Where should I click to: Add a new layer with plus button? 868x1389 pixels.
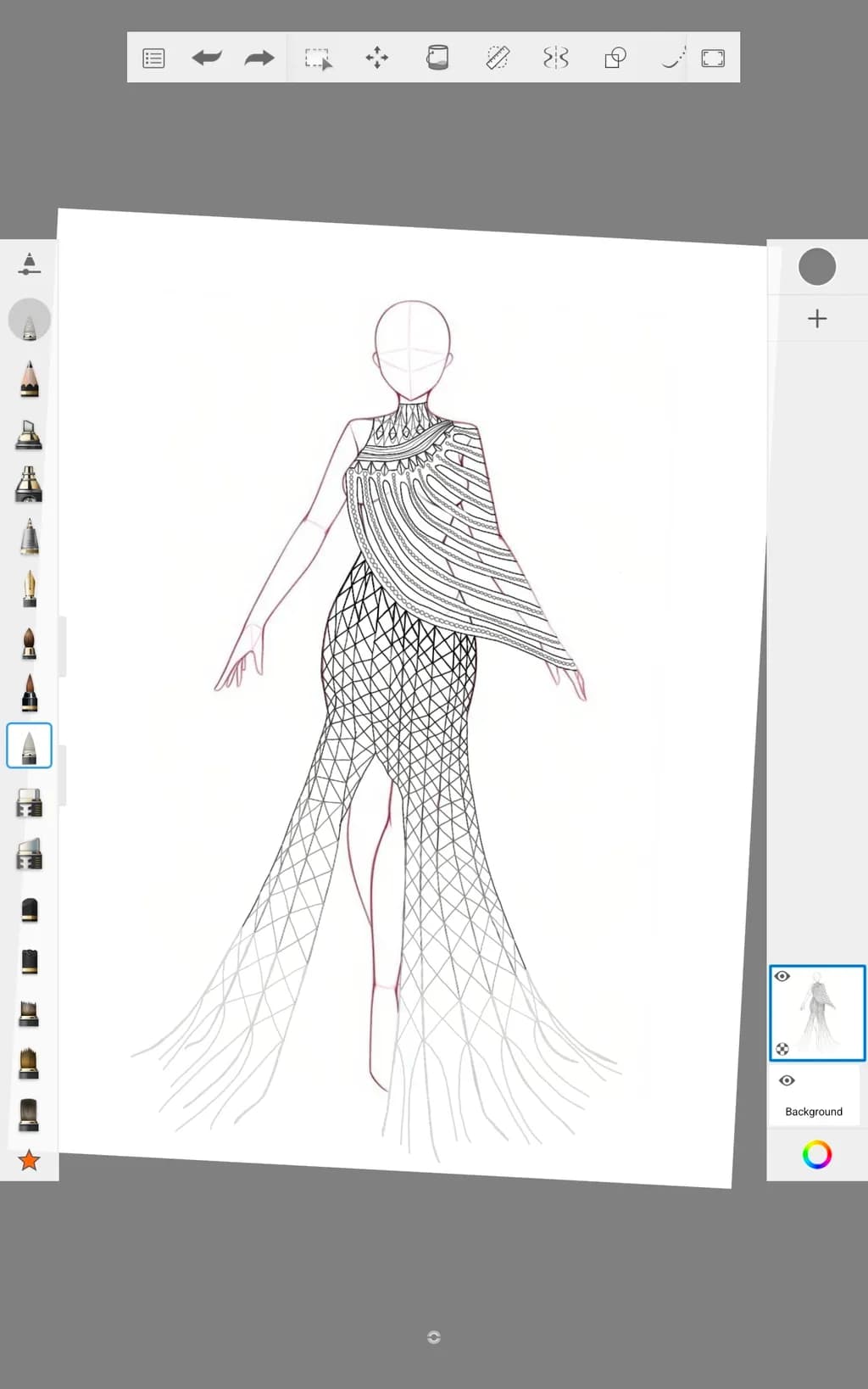click(817, 319)
